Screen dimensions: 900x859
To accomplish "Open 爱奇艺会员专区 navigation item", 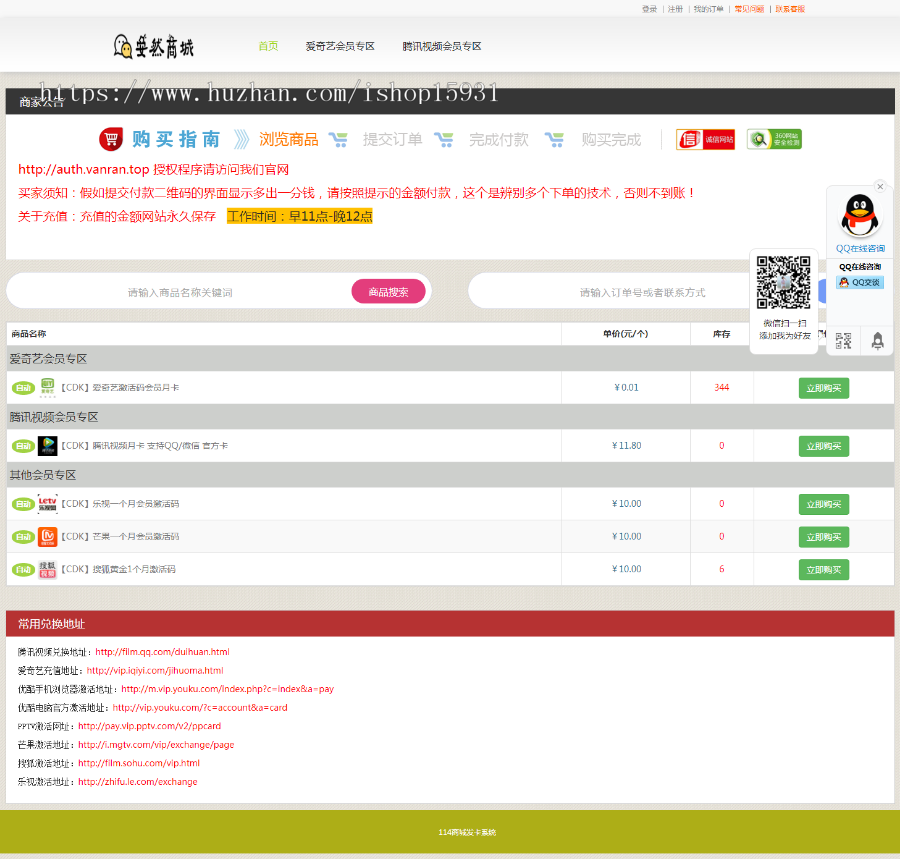I will click(x=340, y=46).
